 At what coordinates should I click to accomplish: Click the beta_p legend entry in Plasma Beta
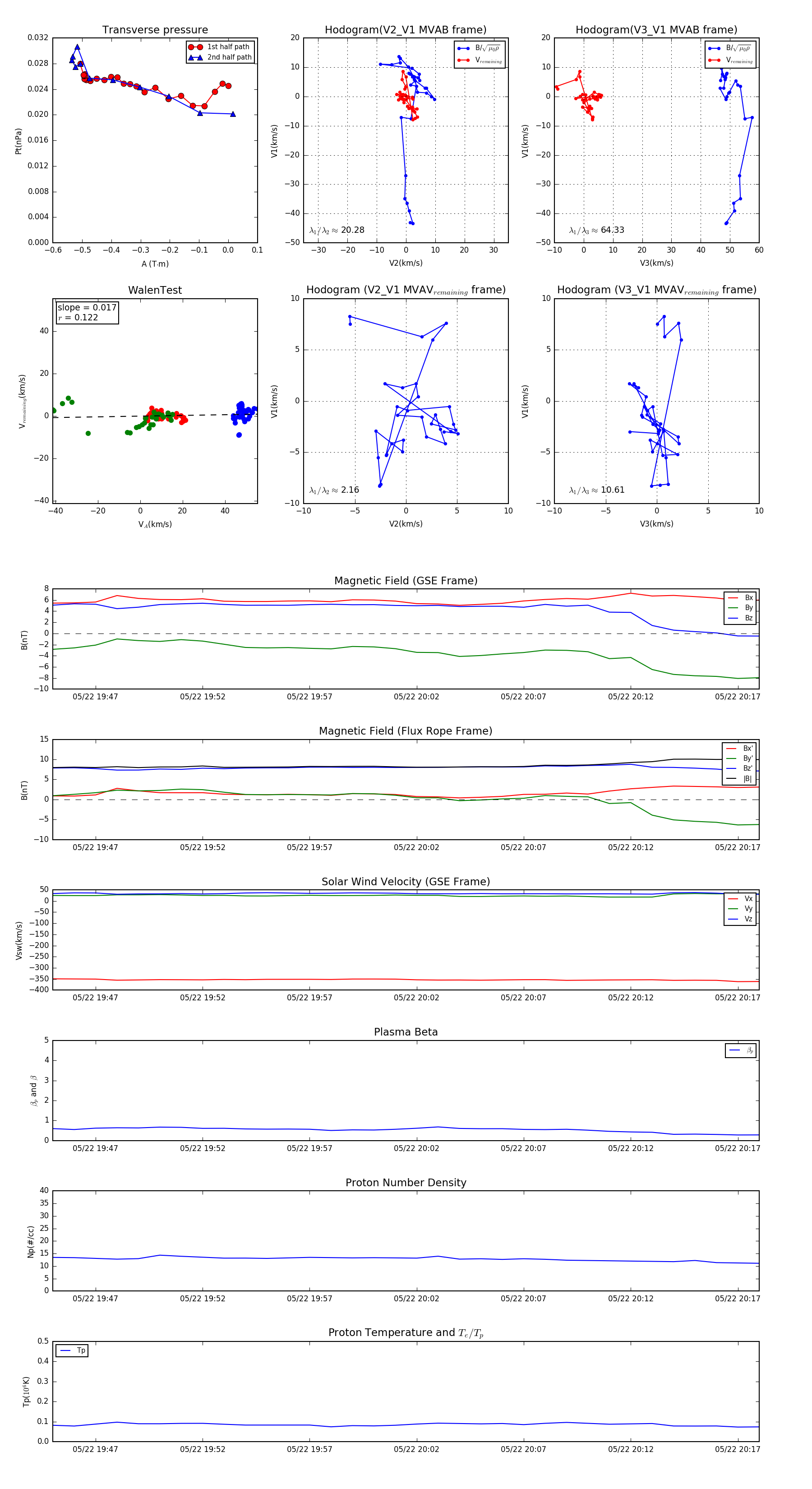pyautogui.click(x=742, y=1050)
